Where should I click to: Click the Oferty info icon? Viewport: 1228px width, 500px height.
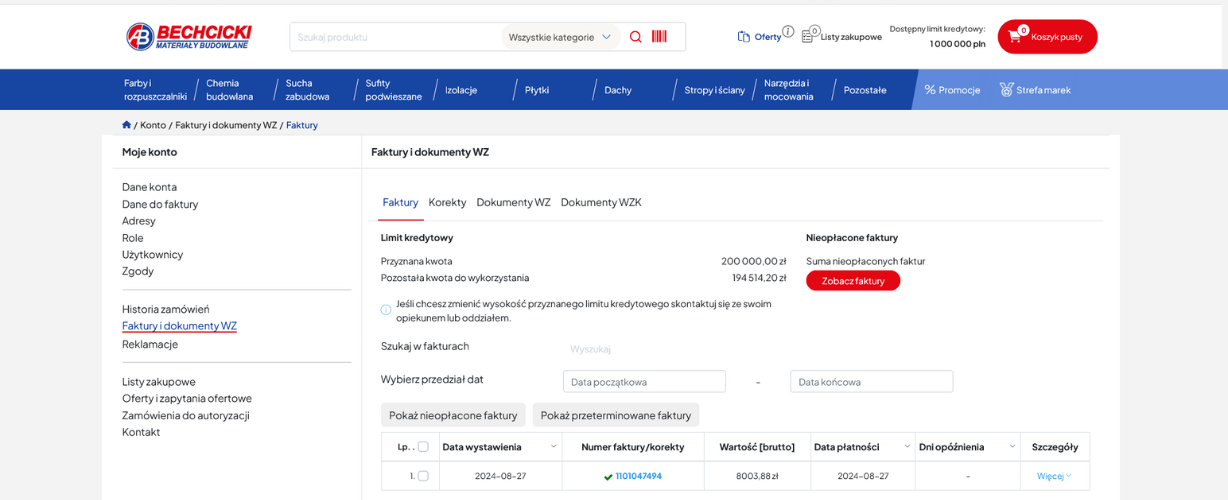click(x=788, y=32)
